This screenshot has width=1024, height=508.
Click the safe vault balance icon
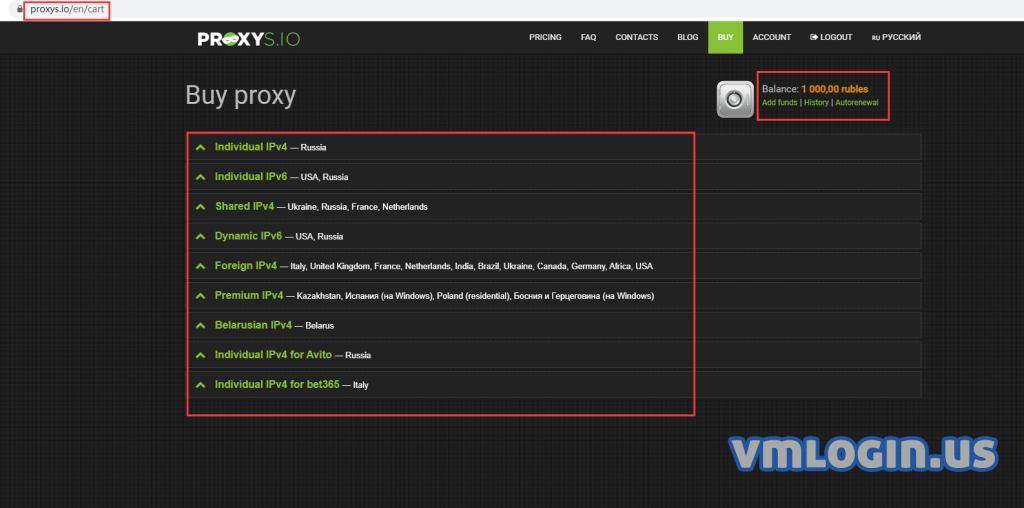pyautogui.click(x=735, y=99)
